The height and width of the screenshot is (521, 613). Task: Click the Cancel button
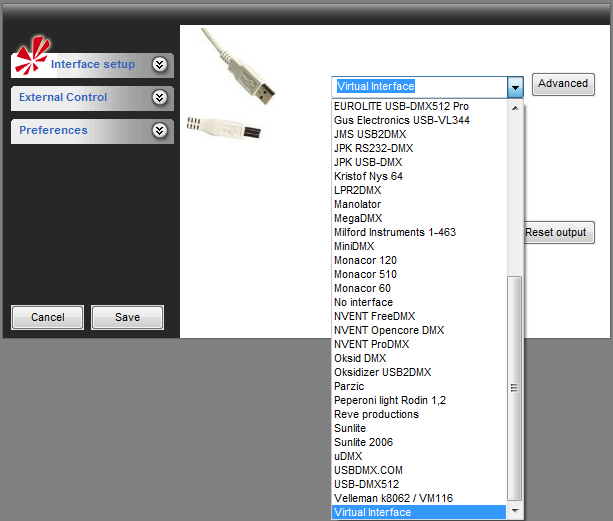coord(47,317)
